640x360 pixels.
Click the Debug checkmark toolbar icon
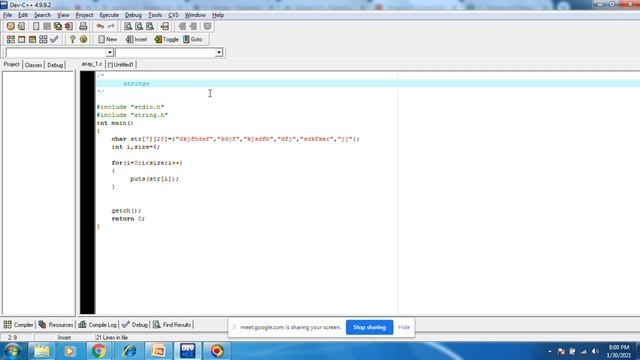point(54,39)
